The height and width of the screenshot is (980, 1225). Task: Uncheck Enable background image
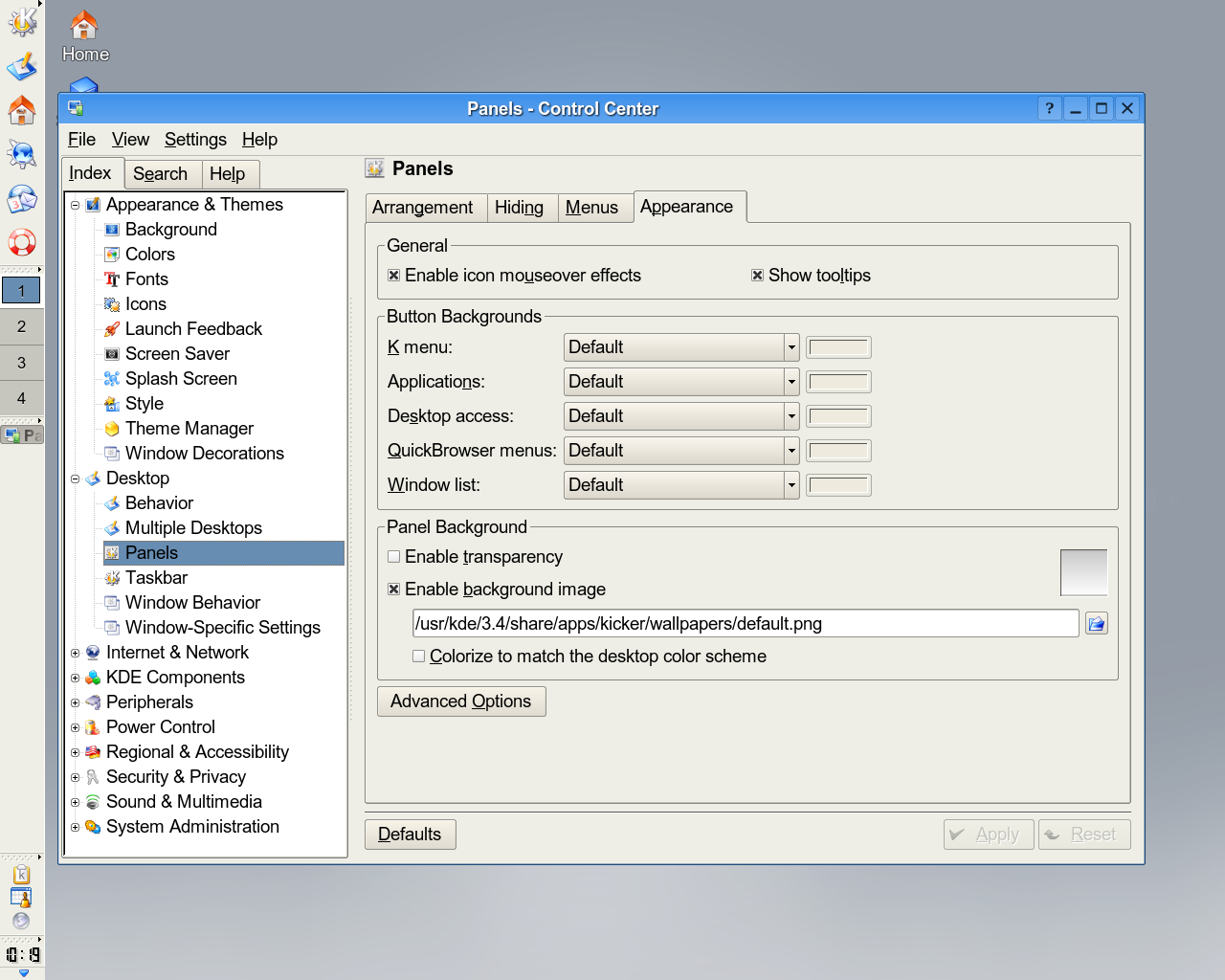393,590
